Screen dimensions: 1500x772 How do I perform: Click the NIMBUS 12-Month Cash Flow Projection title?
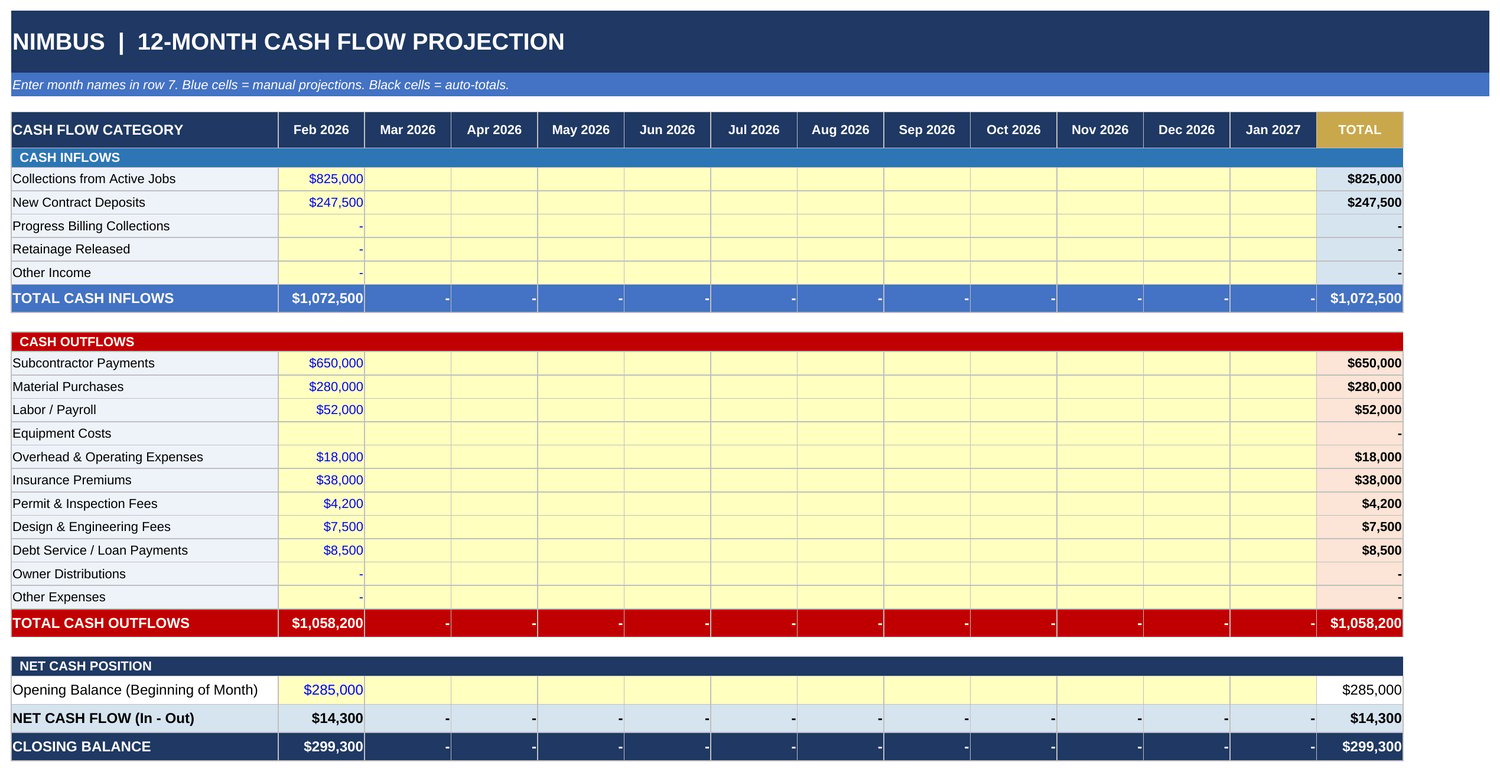point(288,42)
